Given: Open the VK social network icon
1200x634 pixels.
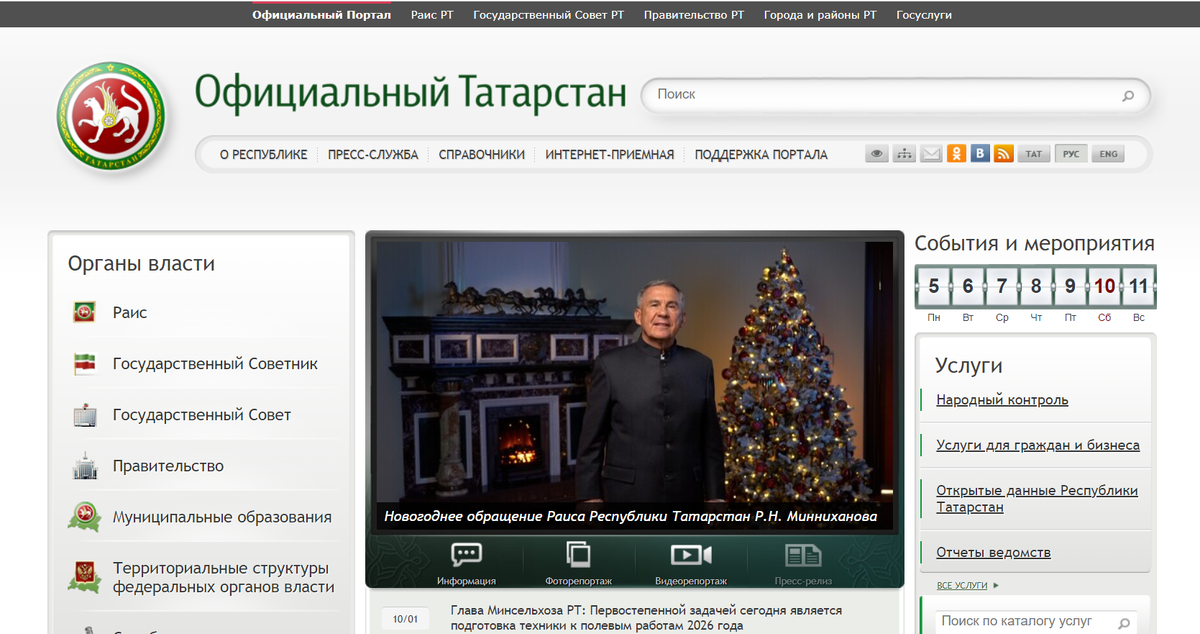Looking at the screenshot, I should point(981,154).
